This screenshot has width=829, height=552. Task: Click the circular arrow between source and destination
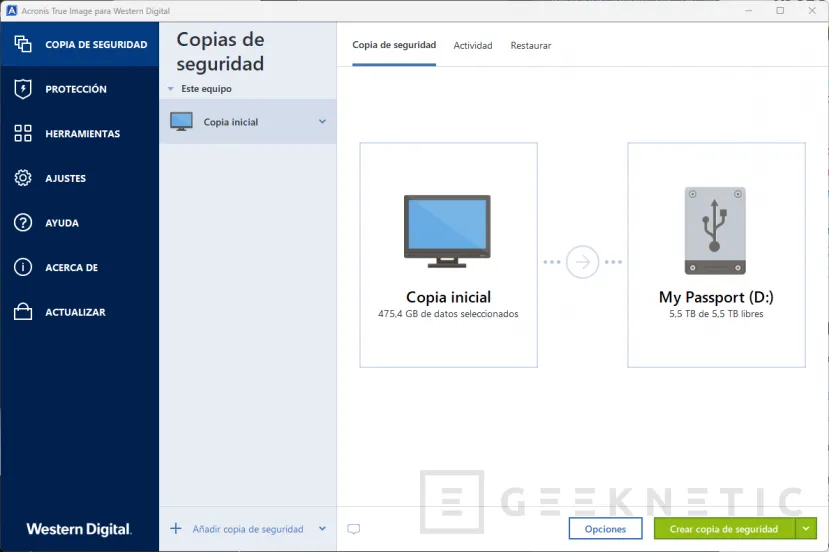tap(582, 262)
